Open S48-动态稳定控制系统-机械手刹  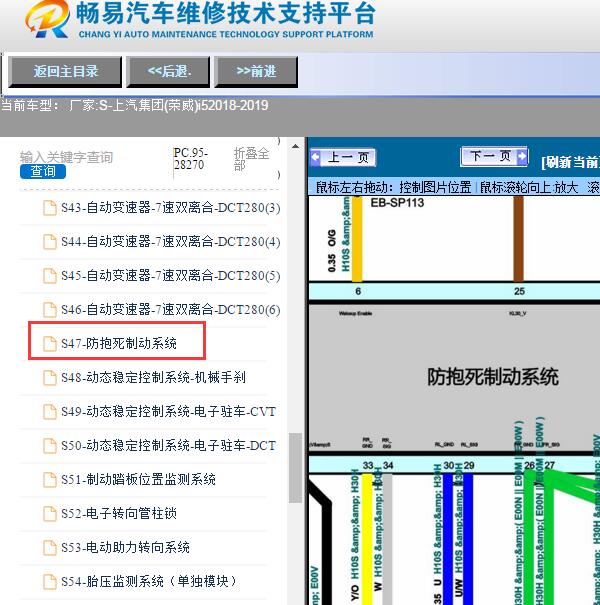coord(153,377)
